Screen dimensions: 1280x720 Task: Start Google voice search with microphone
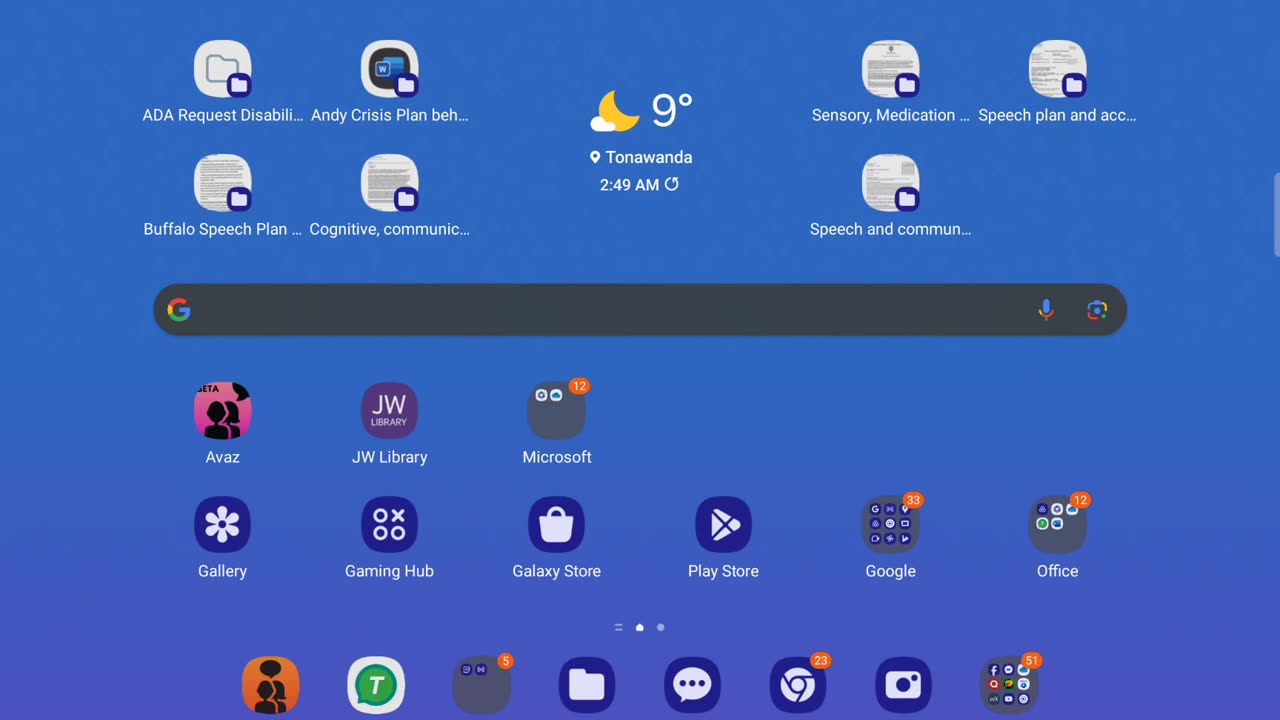pyautogui.click(x=1046, y=310)
